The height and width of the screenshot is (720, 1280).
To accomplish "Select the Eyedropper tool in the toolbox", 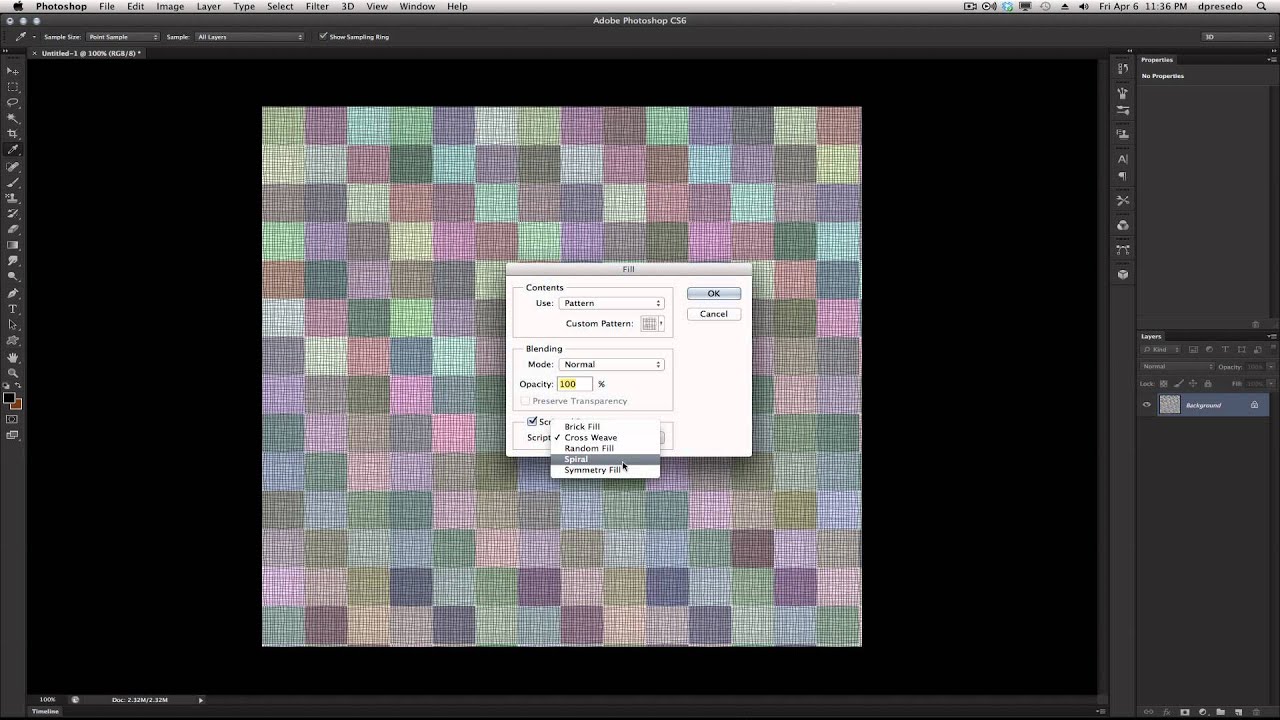I will [x=13, y=150].
